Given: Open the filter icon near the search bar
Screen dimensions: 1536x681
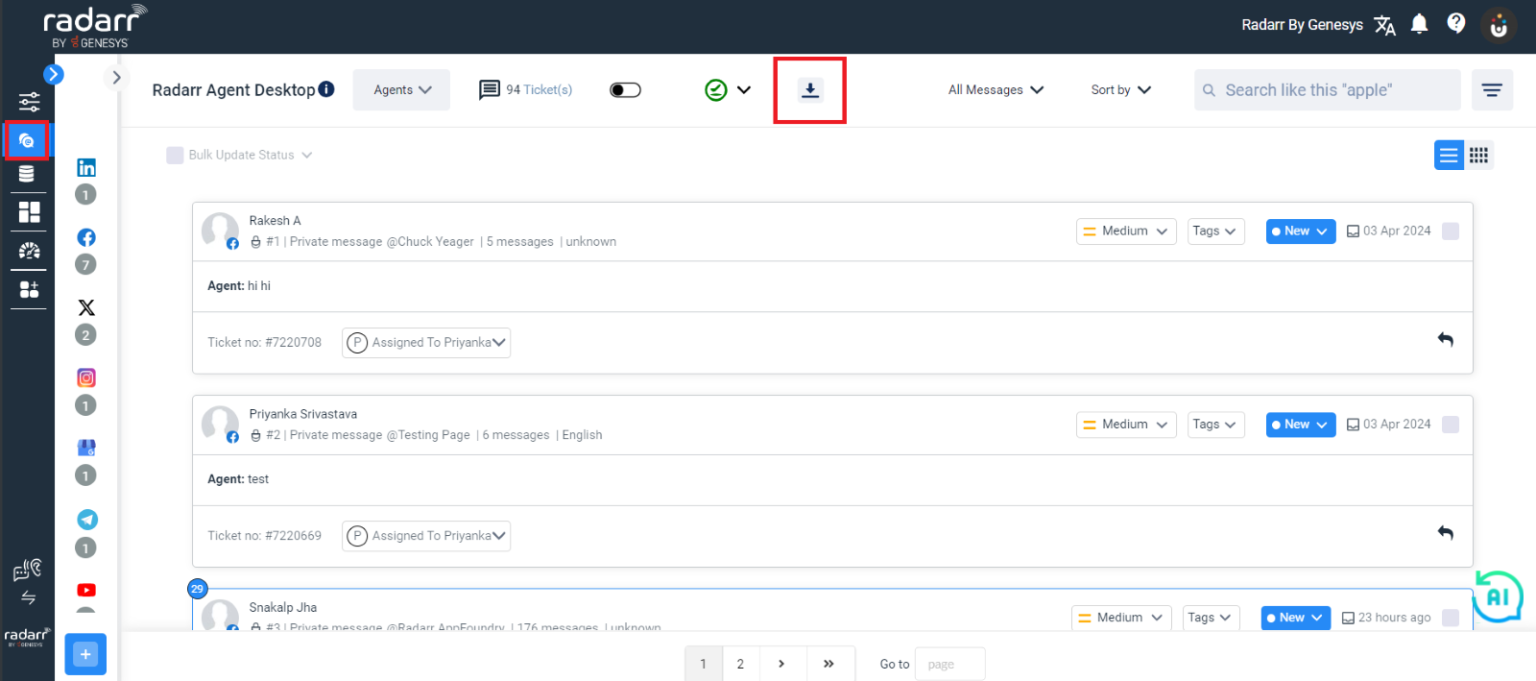Looking at the screenshot, I should [1492, 90].
